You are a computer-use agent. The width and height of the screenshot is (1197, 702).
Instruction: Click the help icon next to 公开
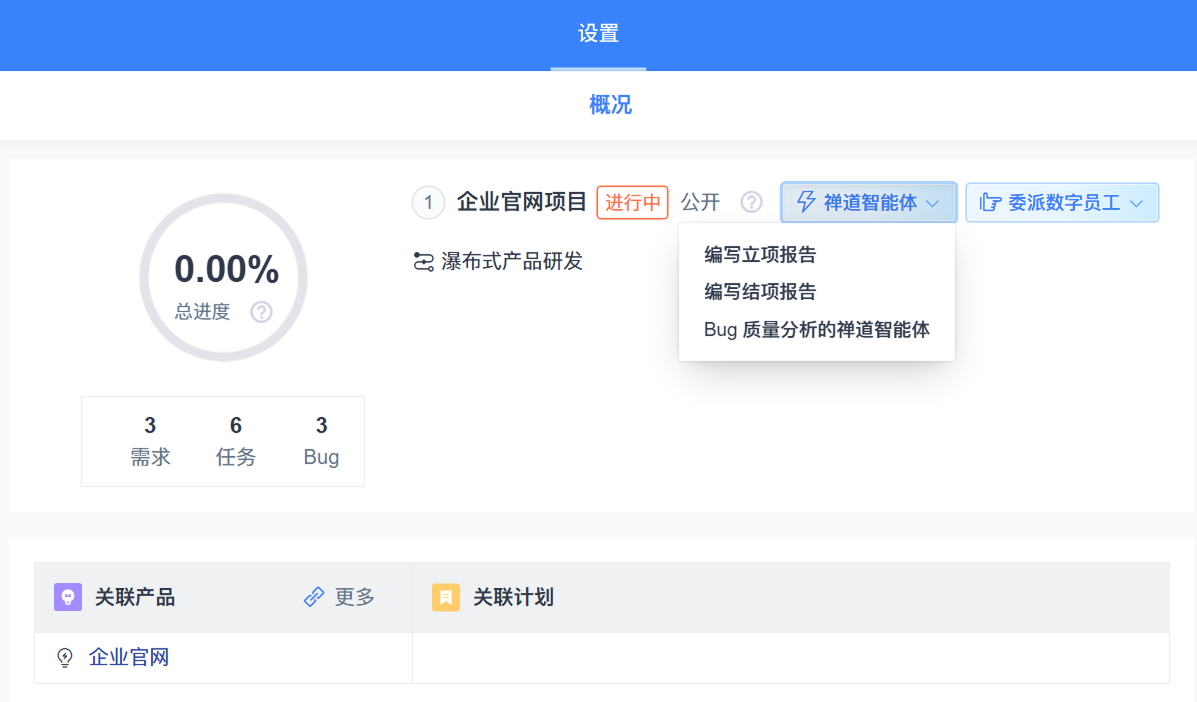tap(751, 202)
